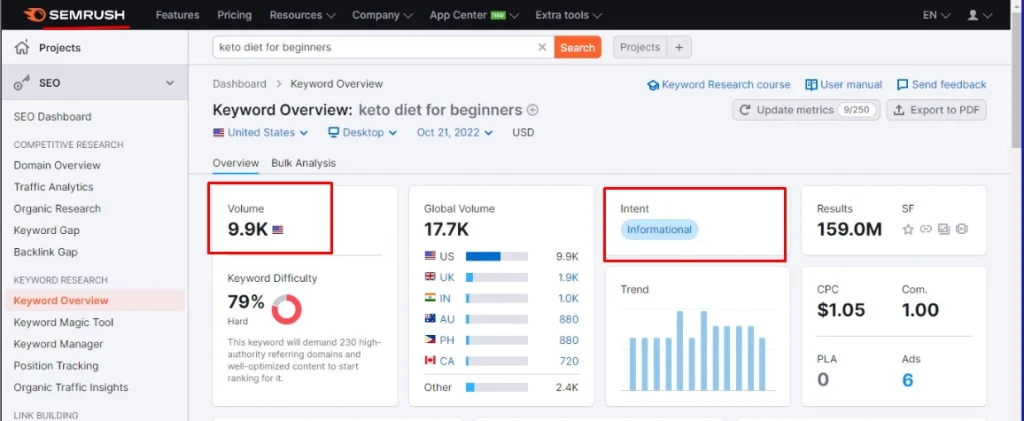Click the Dashboard breadcrumb
Screen dimensions: 1024x421
[240, 84]
